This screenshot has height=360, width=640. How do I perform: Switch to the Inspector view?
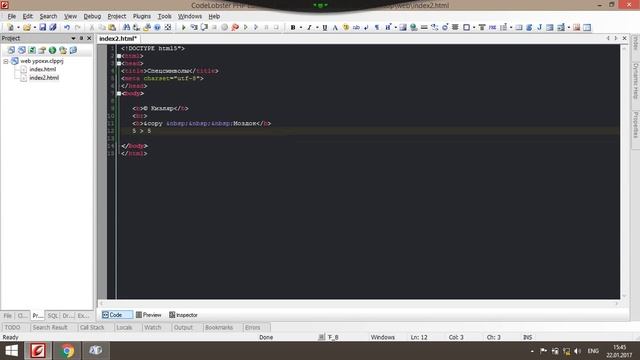(x=183, y=315)
